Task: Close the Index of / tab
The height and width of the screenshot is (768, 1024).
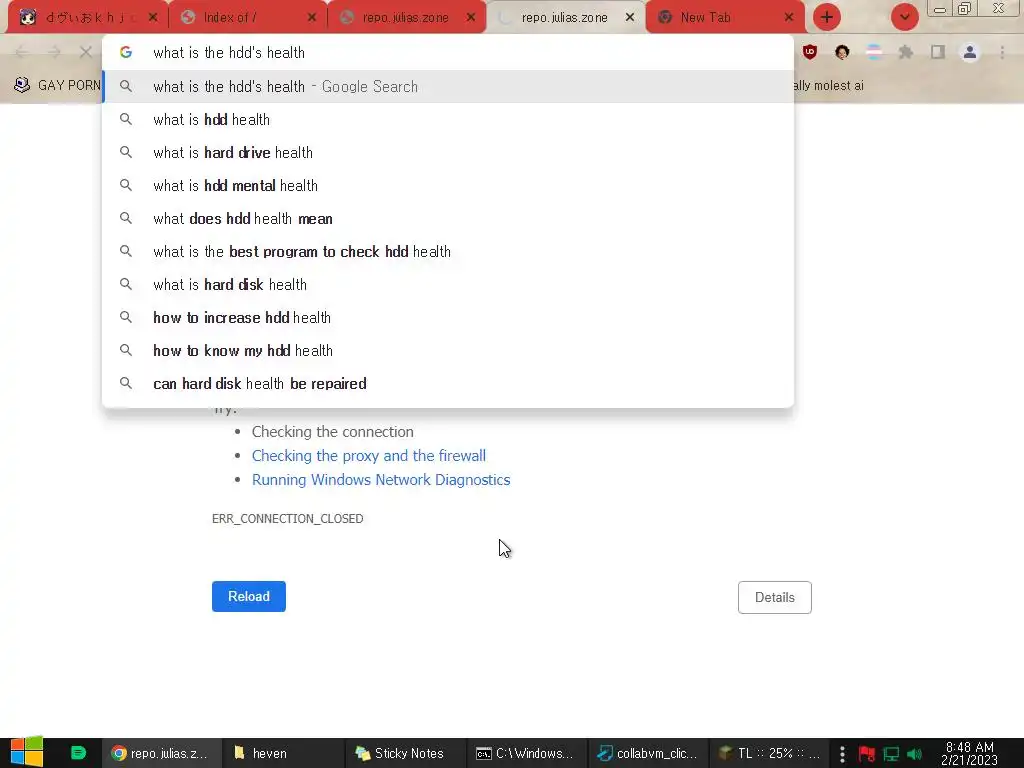Action: coord(312,18)
